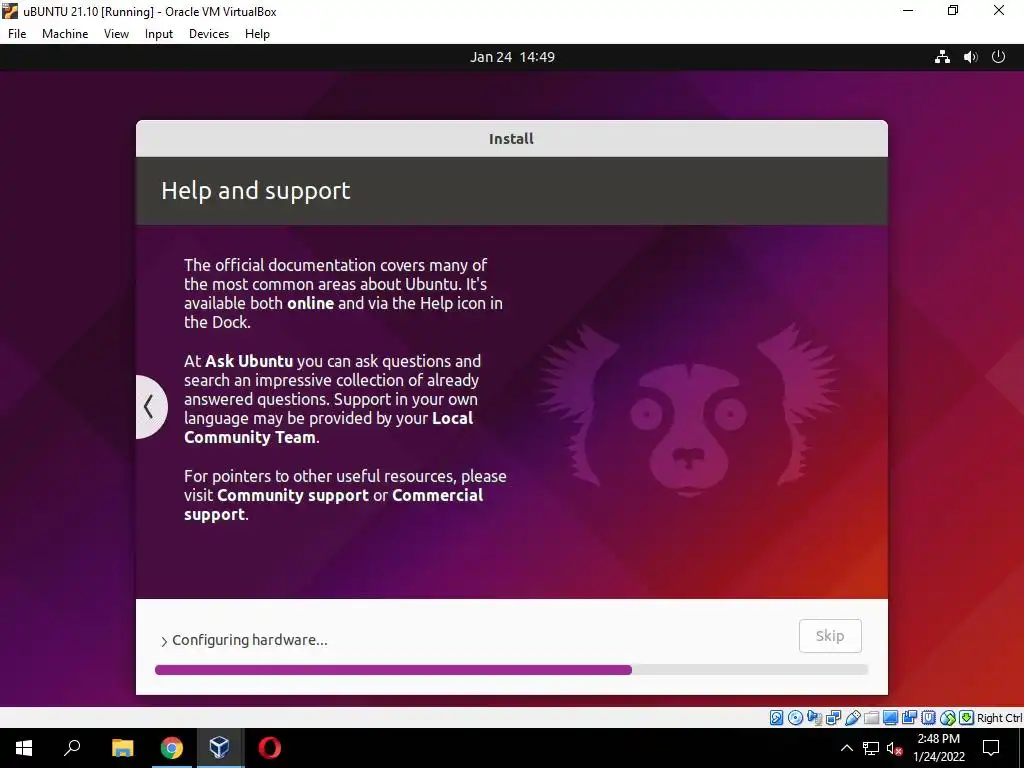
Task: Click the Ubuntu power icon in top bar
Action: pyautogui.click(x=999, y=57)
